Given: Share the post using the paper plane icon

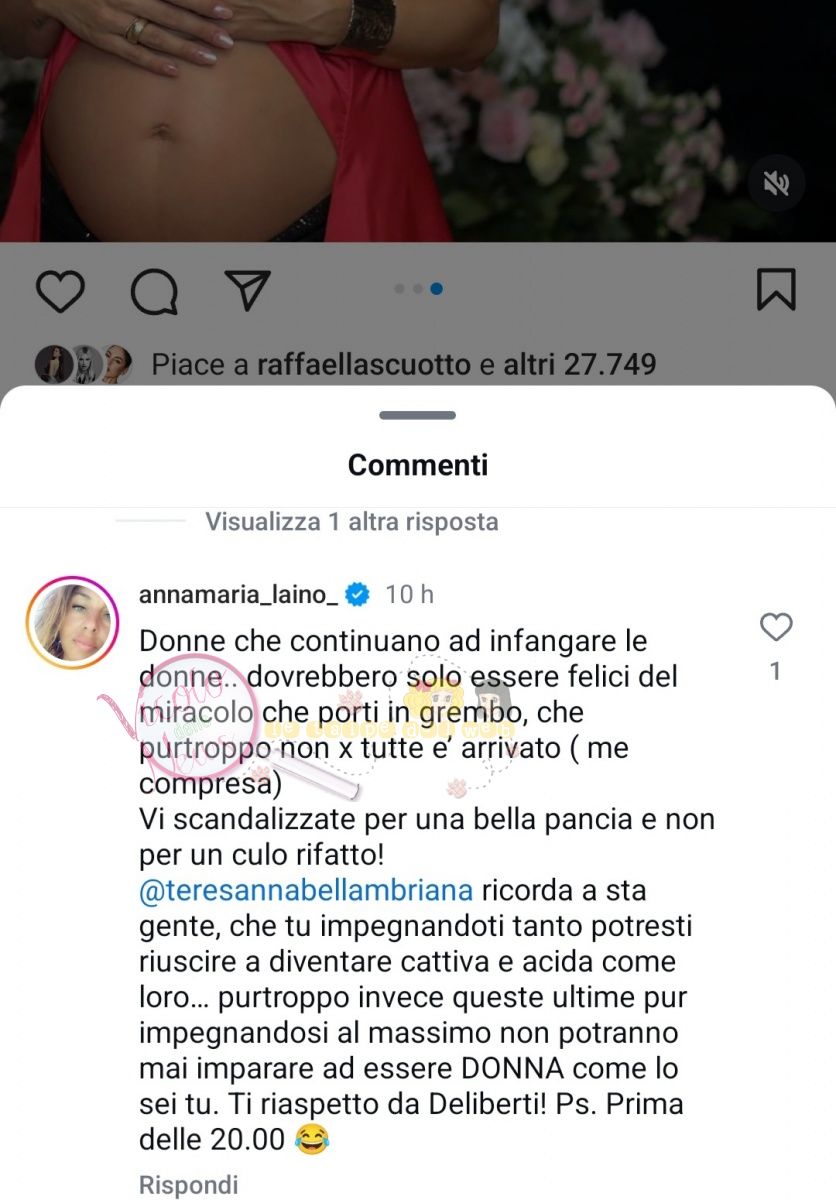Looking at the screenshot, I should pyautogui.click(x=248, y=290).
